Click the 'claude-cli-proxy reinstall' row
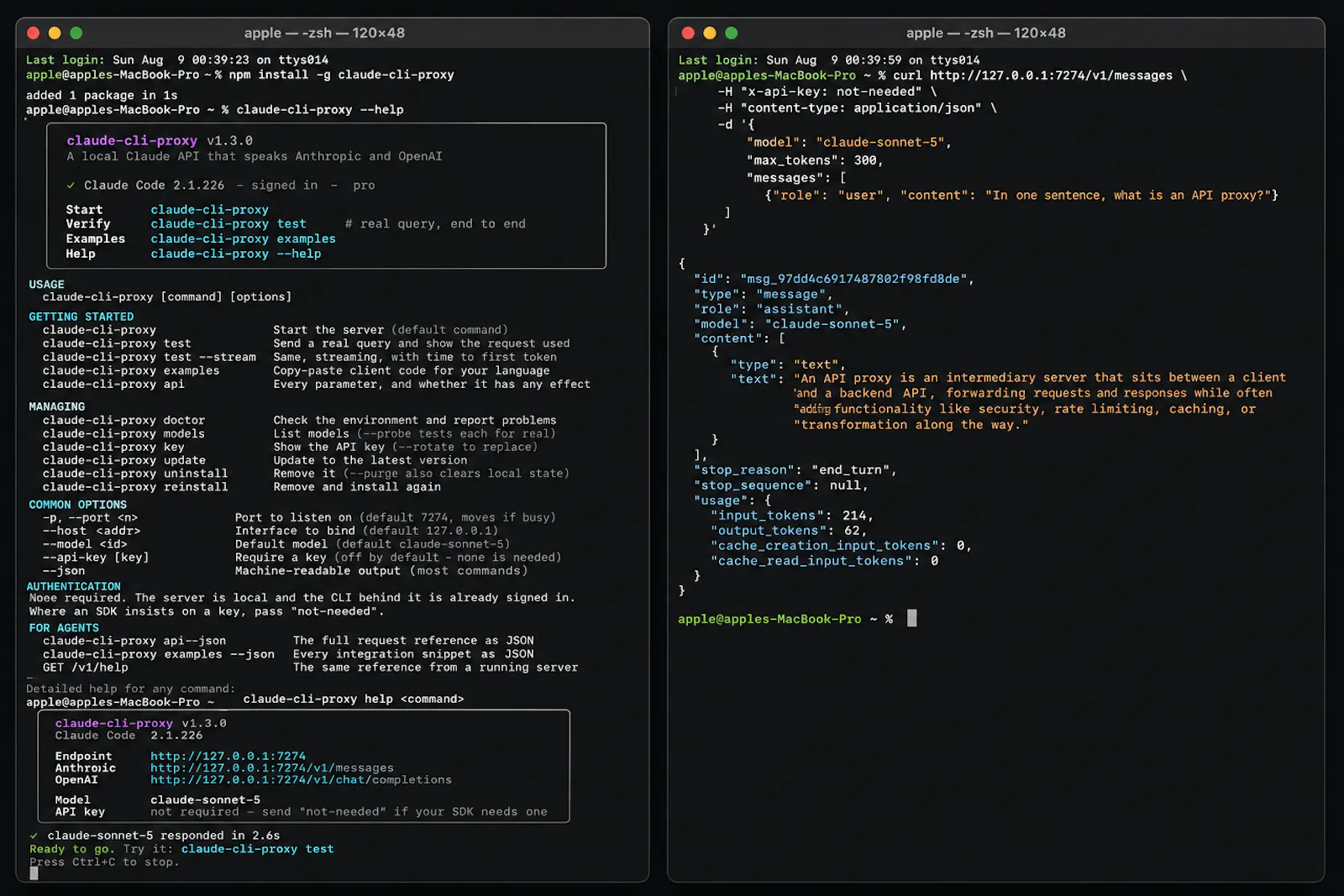 (242, 487)
